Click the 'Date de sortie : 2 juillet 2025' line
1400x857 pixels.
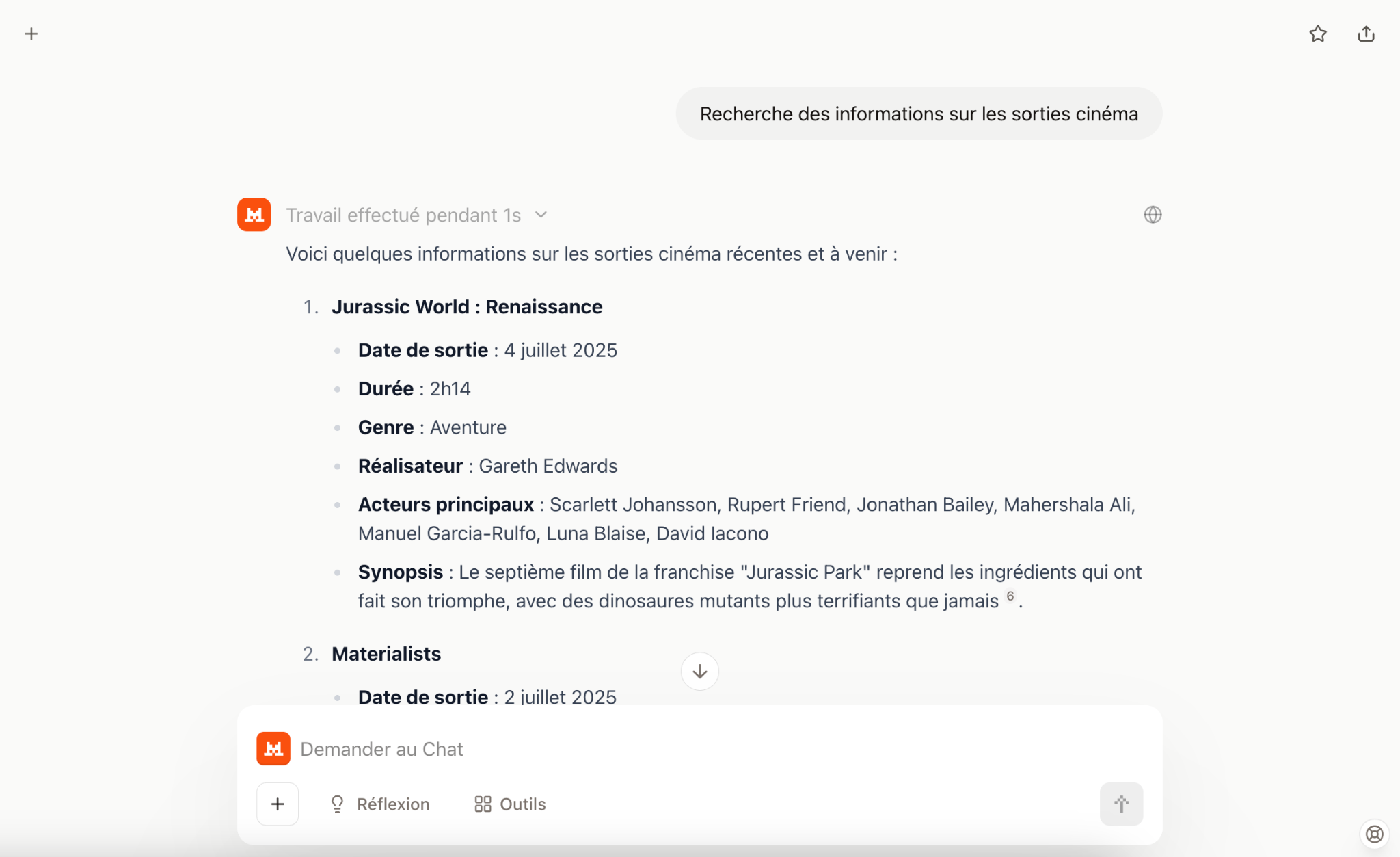(x=487, y=696)
